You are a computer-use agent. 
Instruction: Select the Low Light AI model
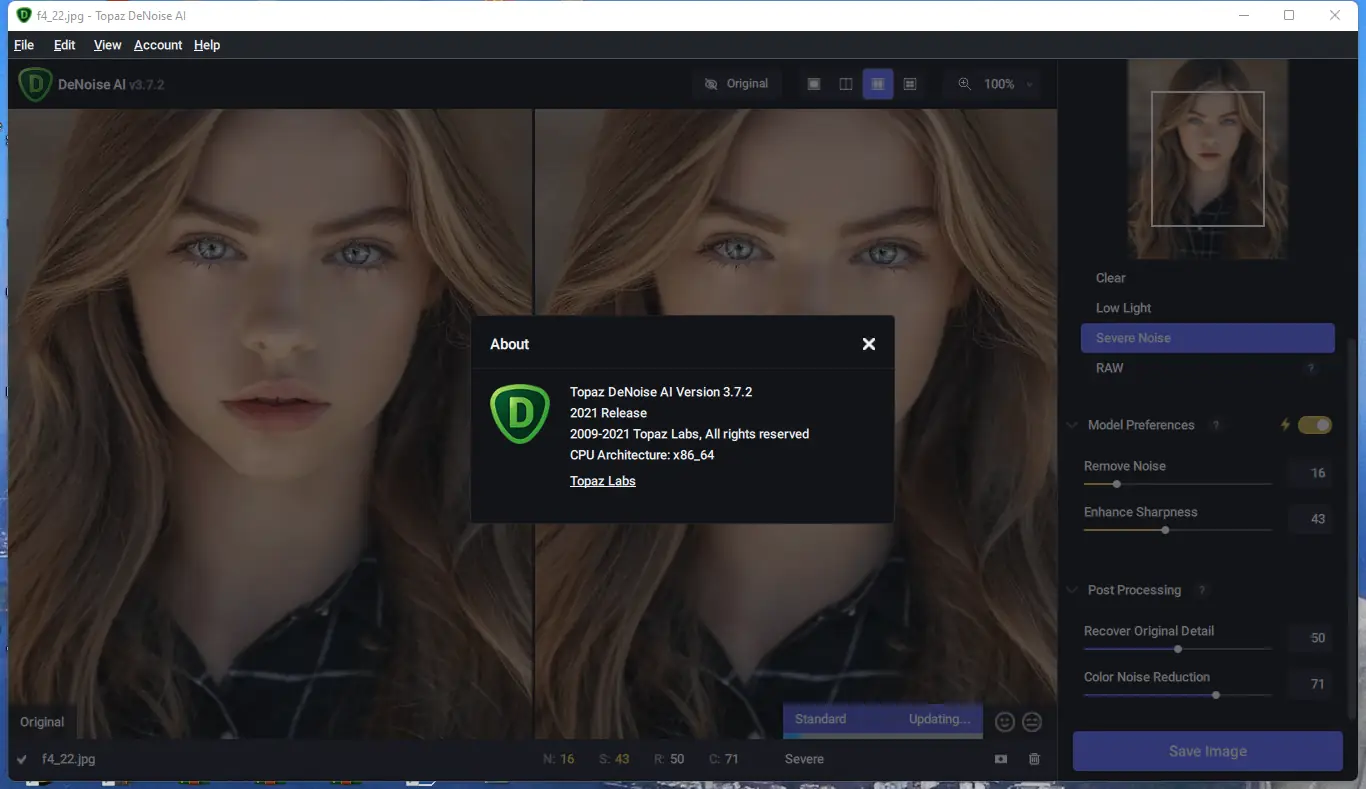coord(1208,308)
